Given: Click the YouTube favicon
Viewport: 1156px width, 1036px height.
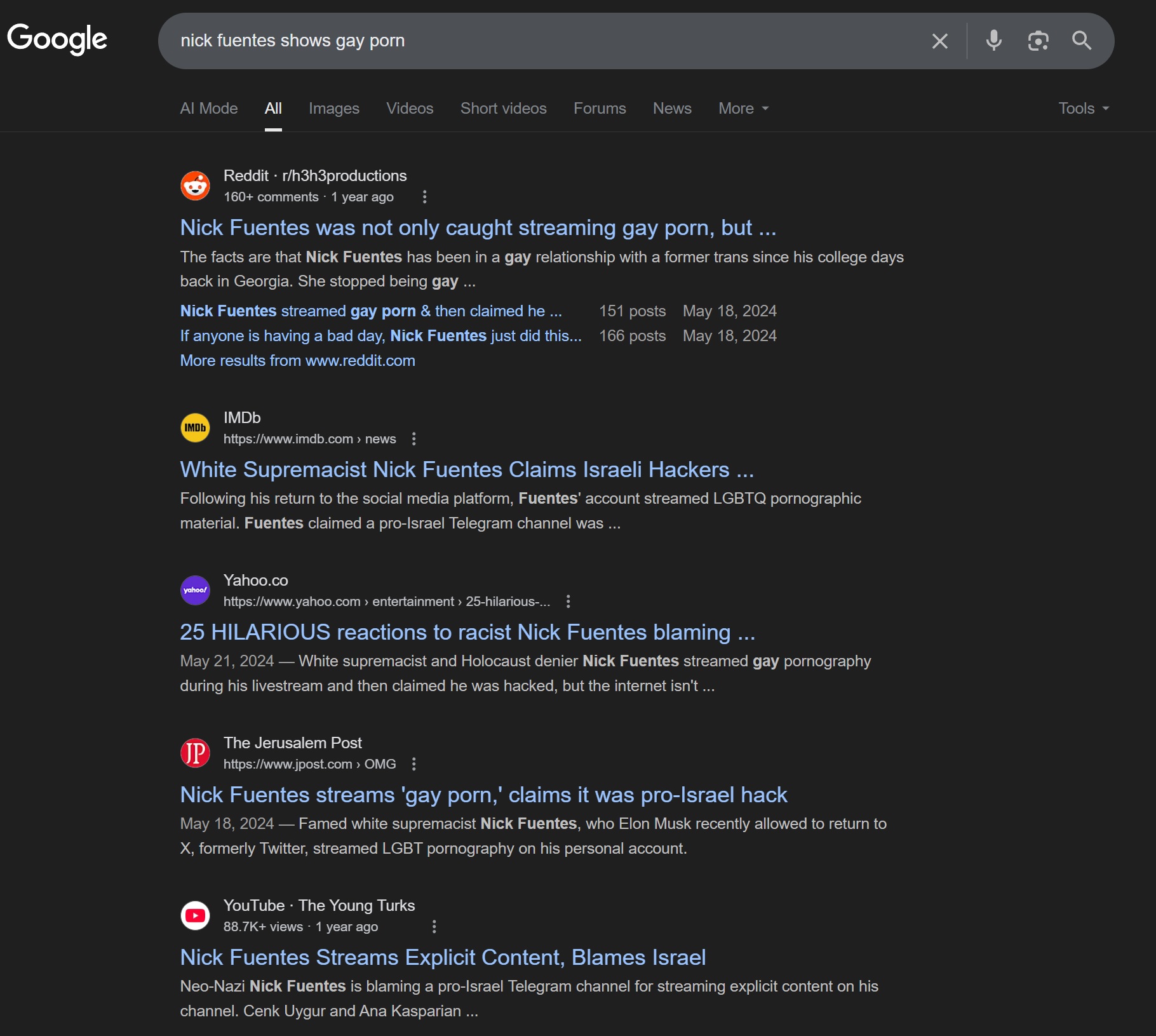Looking at the screenshot, I should tap(195, 915).
